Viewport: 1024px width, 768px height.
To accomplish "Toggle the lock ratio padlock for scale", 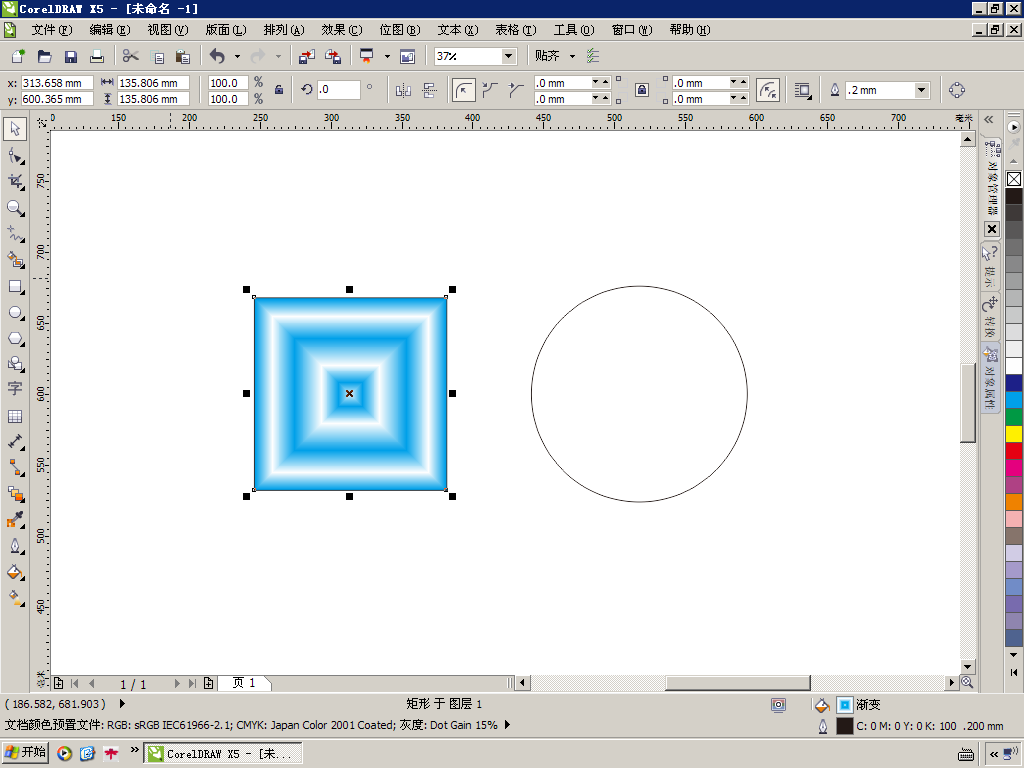I will (279, 90).
